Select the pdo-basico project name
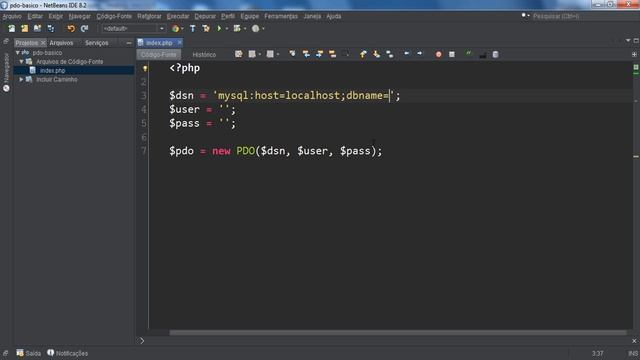640x360 pixels. click(47, 53)
